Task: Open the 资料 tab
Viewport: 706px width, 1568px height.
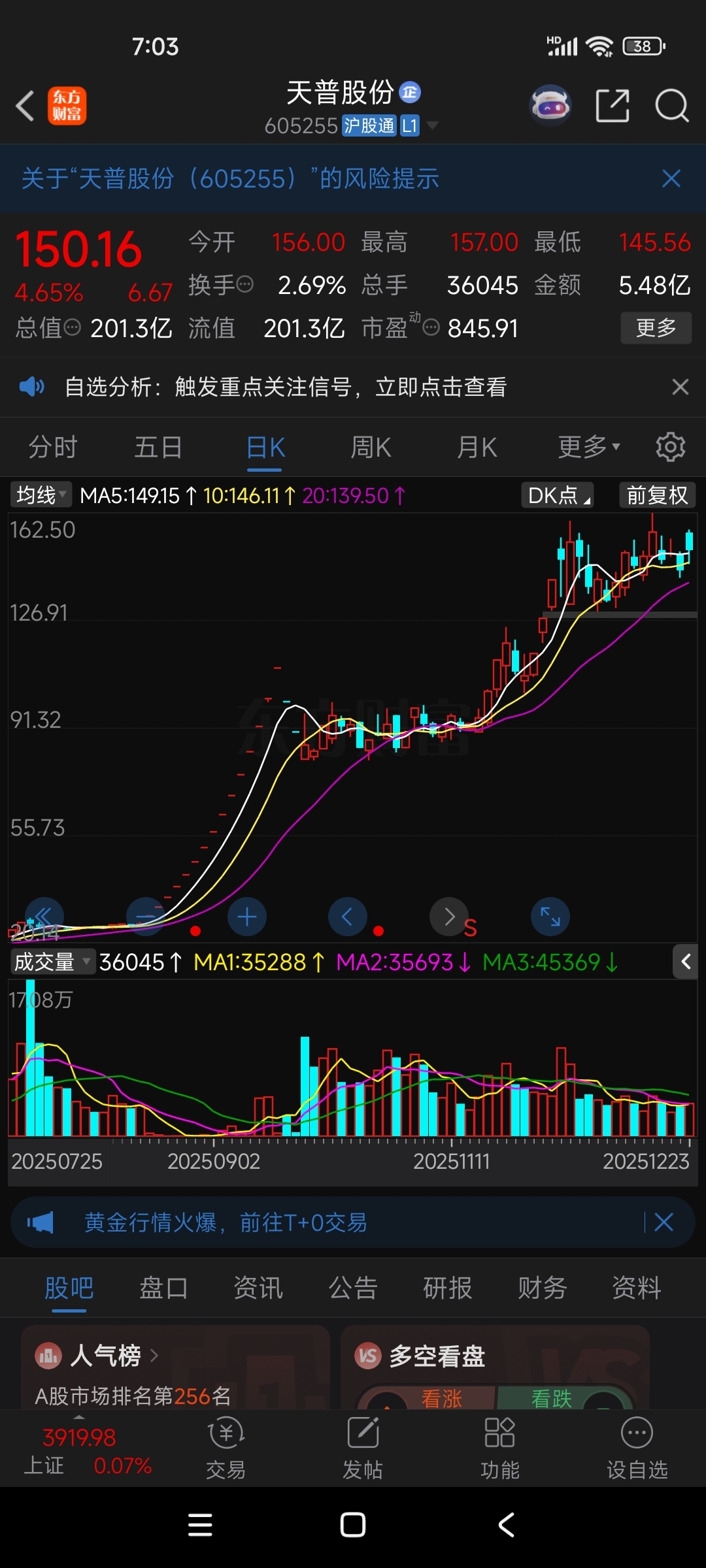Action: click(637, 1288)
